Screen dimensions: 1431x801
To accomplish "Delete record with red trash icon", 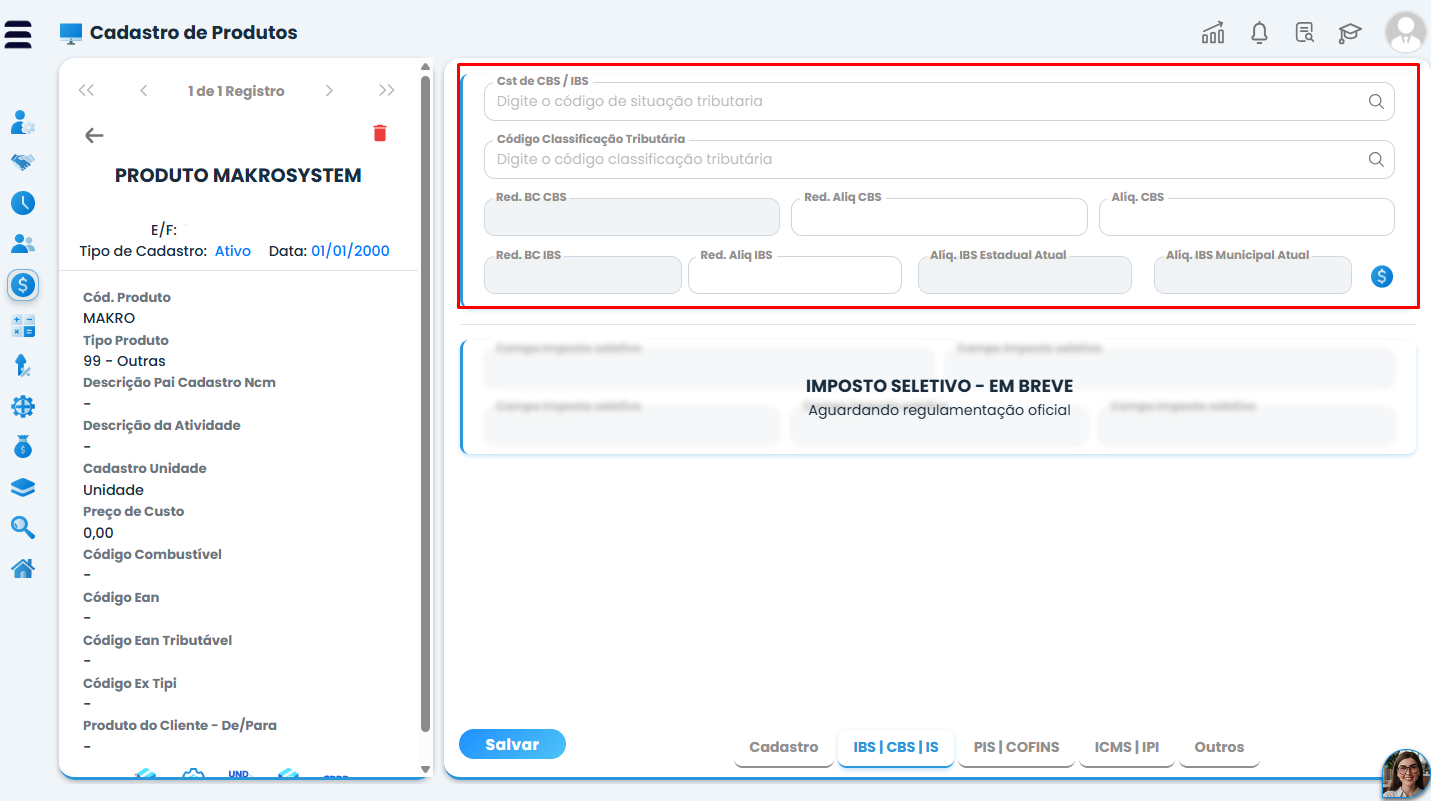I will coord(380,133).
